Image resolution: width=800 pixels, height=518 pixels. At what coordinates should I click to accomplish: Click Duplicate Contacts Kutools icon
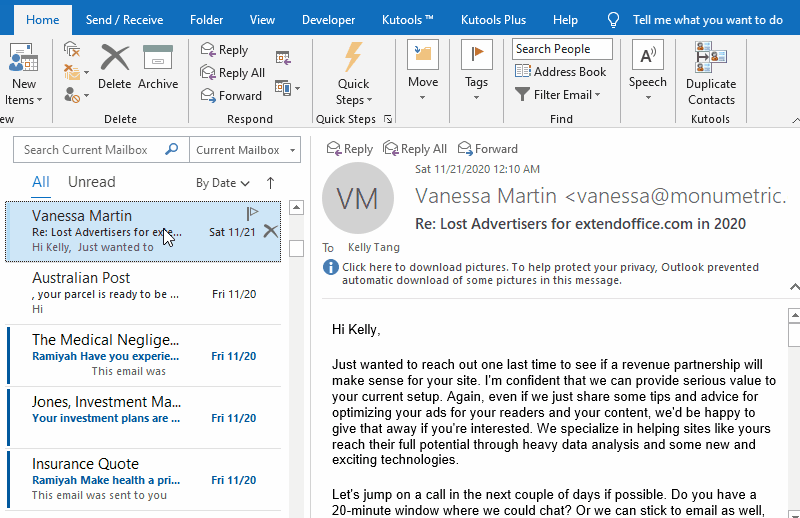(711, 57)
